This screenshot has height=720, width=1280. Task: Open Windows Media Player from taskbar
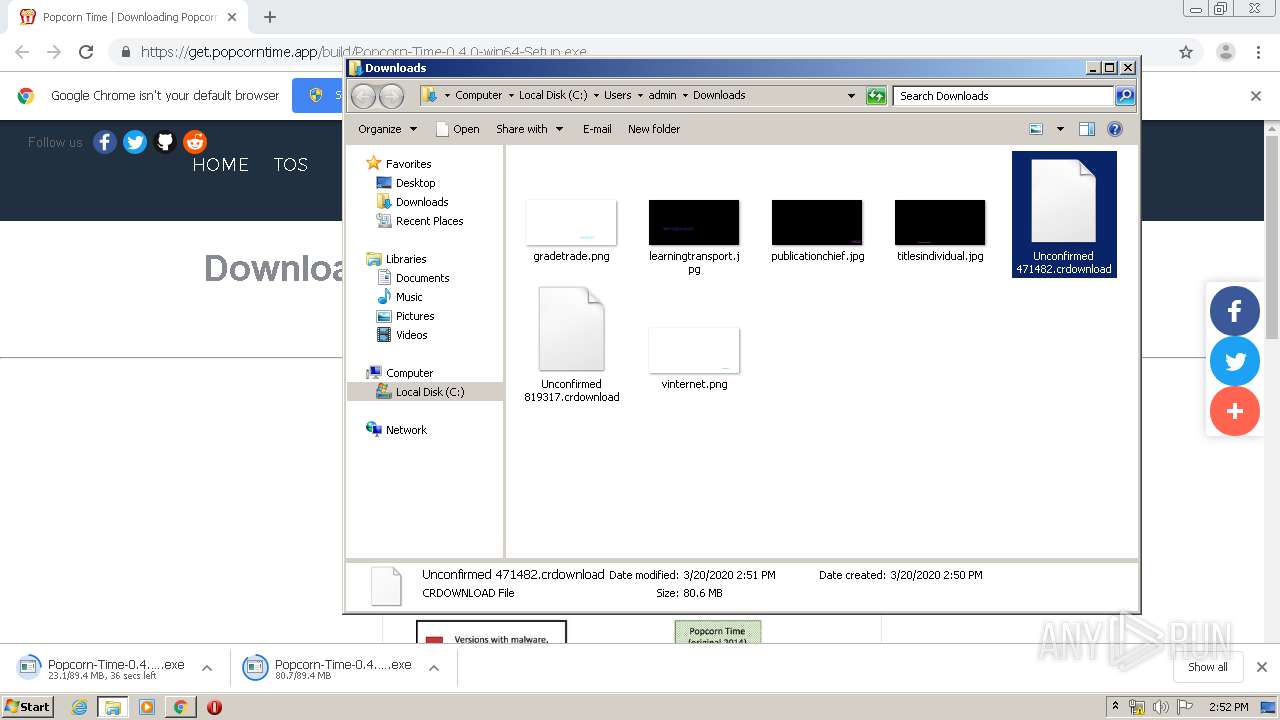click(x=147, y=707)
